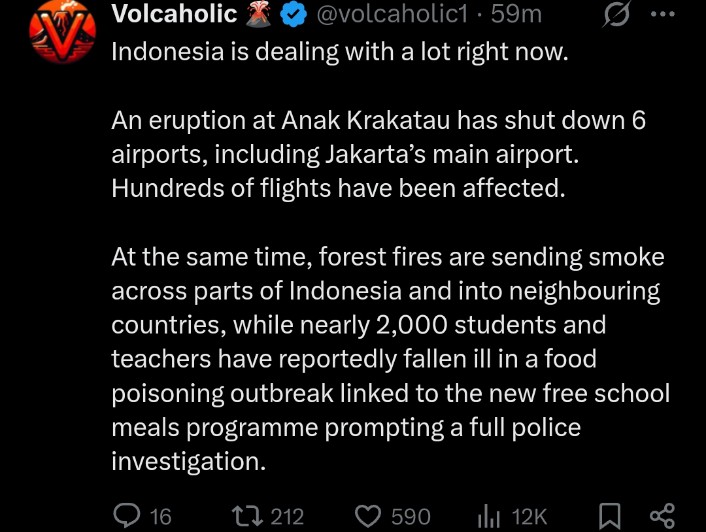The width and height of the screenshot is (706, 532).
Task: Click the Volcaholic display name
Action: tap(174, 13)
